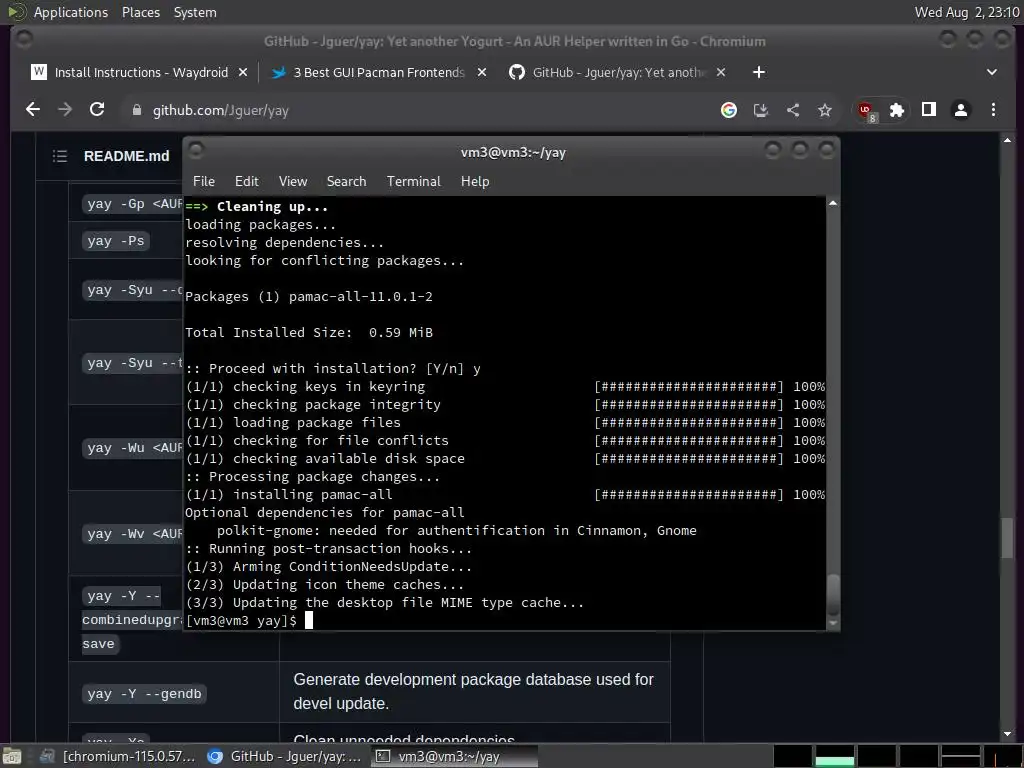1024x768 pixels.
Task: Expand the tab search dropdown
Action: tap(991, 72)
